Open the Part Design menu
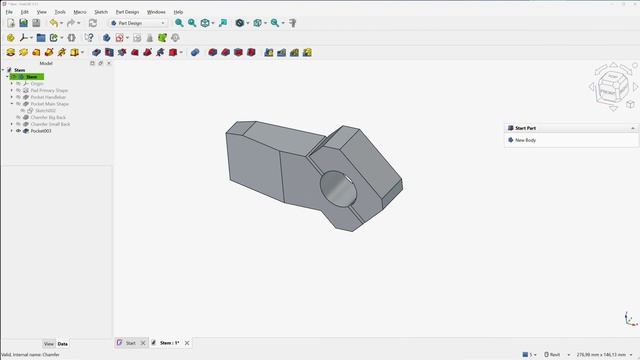This screenshot has height=360, width=640. click(127, 12)
